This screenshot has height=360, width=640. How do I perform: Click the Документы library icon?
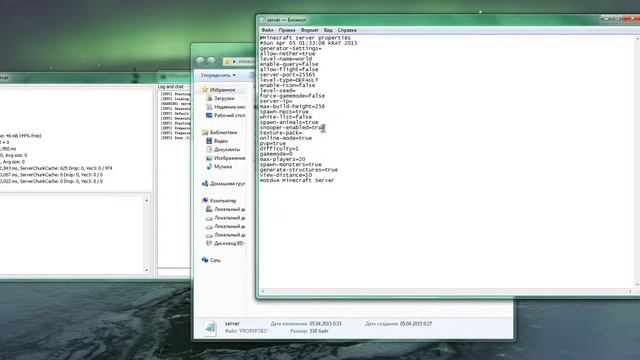(209, 149)
